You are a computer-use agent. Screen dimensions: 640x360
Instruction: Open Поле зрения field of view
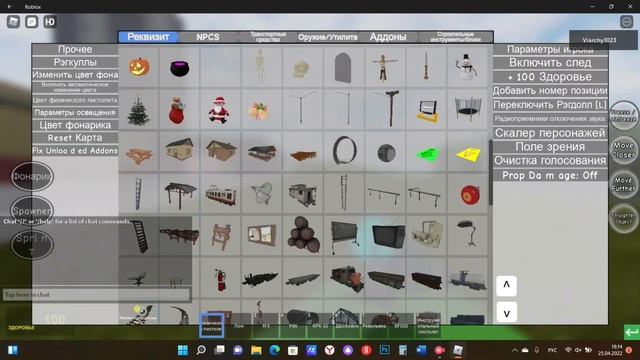click(x=550, y=147)
